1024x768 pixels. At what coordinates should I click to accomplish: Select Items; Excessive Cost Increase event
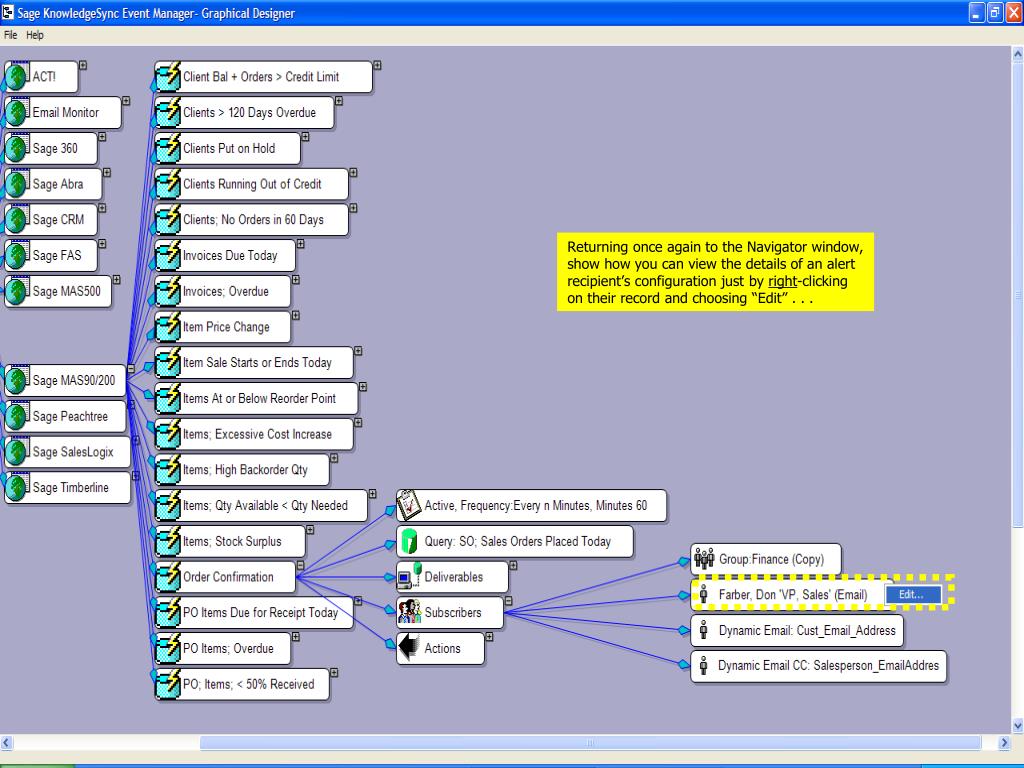coord(254,434)
